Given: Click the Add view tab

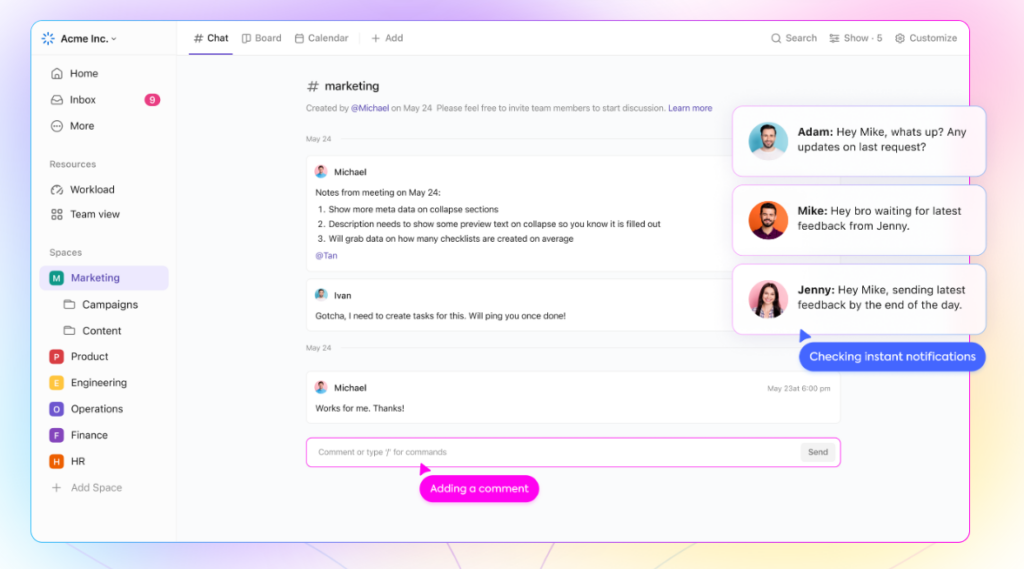Looking at the screenshot, I should tap(387, 38).
